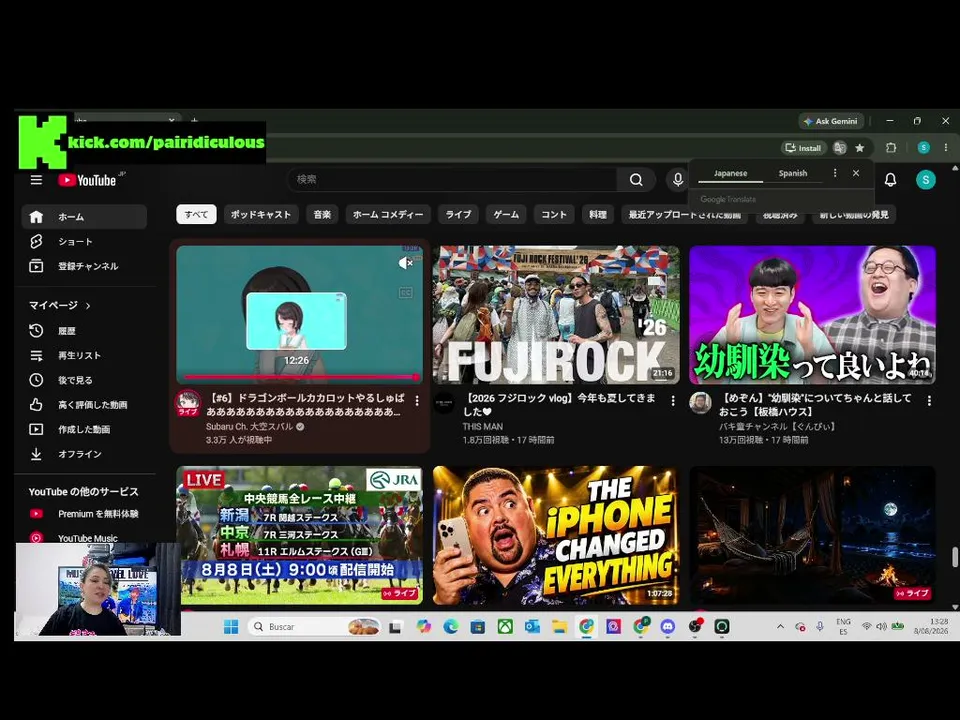The width and height of the screenshot is (960, 720).
Task: Click the YouTube search field
Action: [452, 179]
